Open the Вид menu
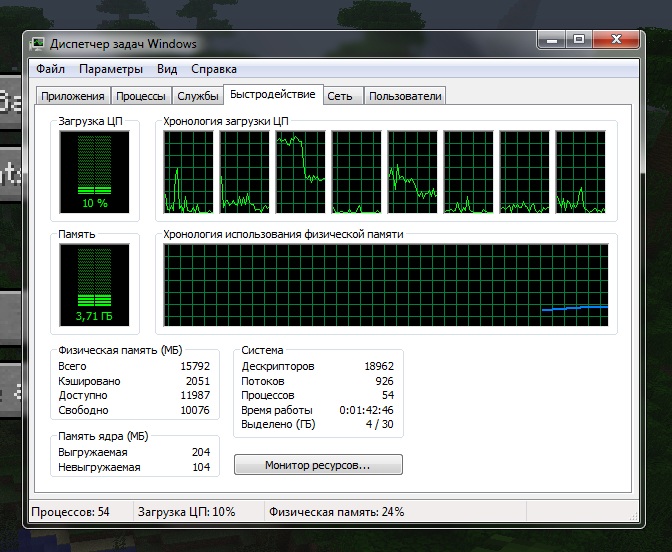Image resolution: width=672 pixels, height=552 pixels. 167,69
